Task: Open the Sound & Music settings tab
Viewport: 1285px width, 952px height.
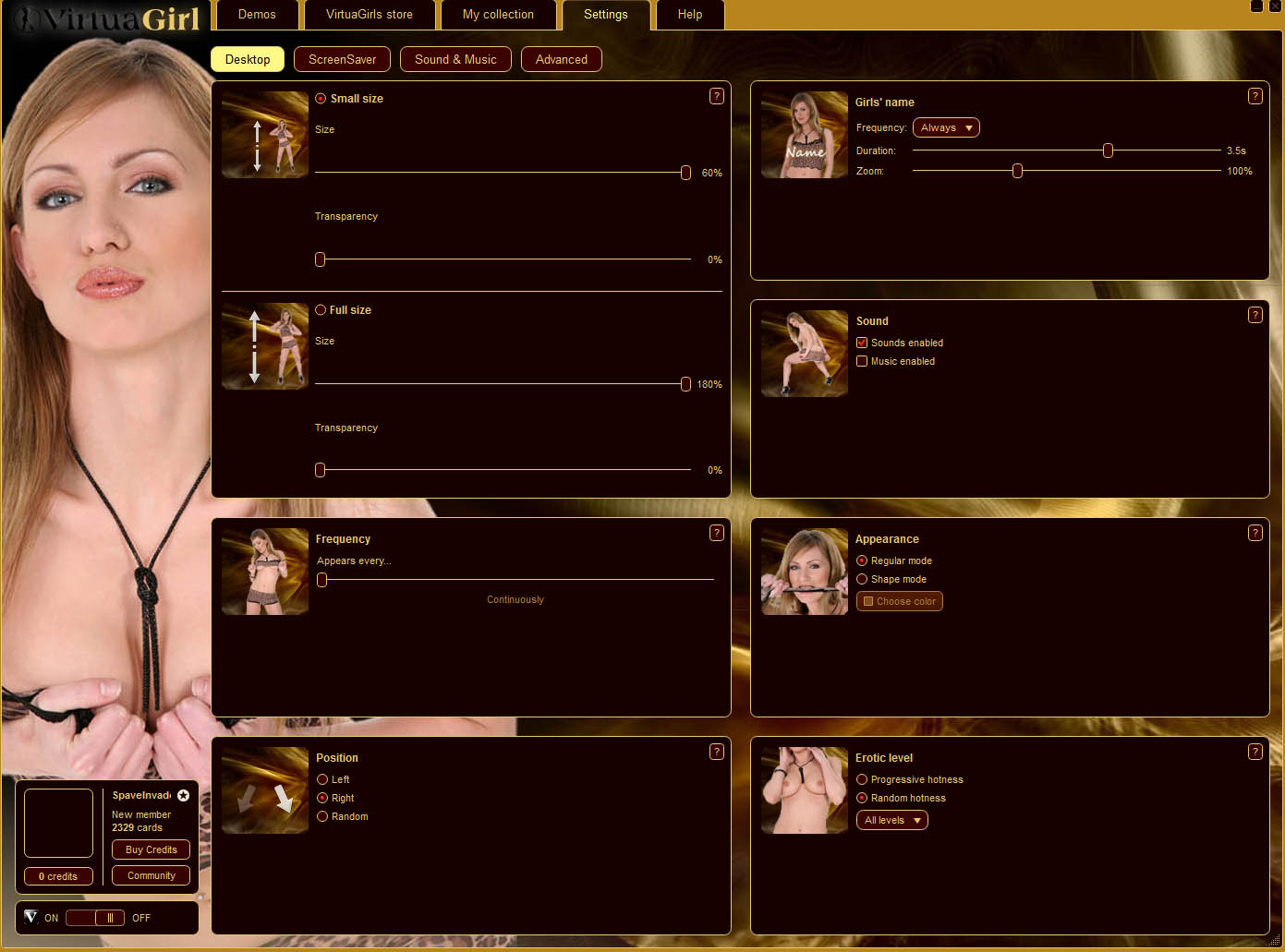Action: [455, 59]
